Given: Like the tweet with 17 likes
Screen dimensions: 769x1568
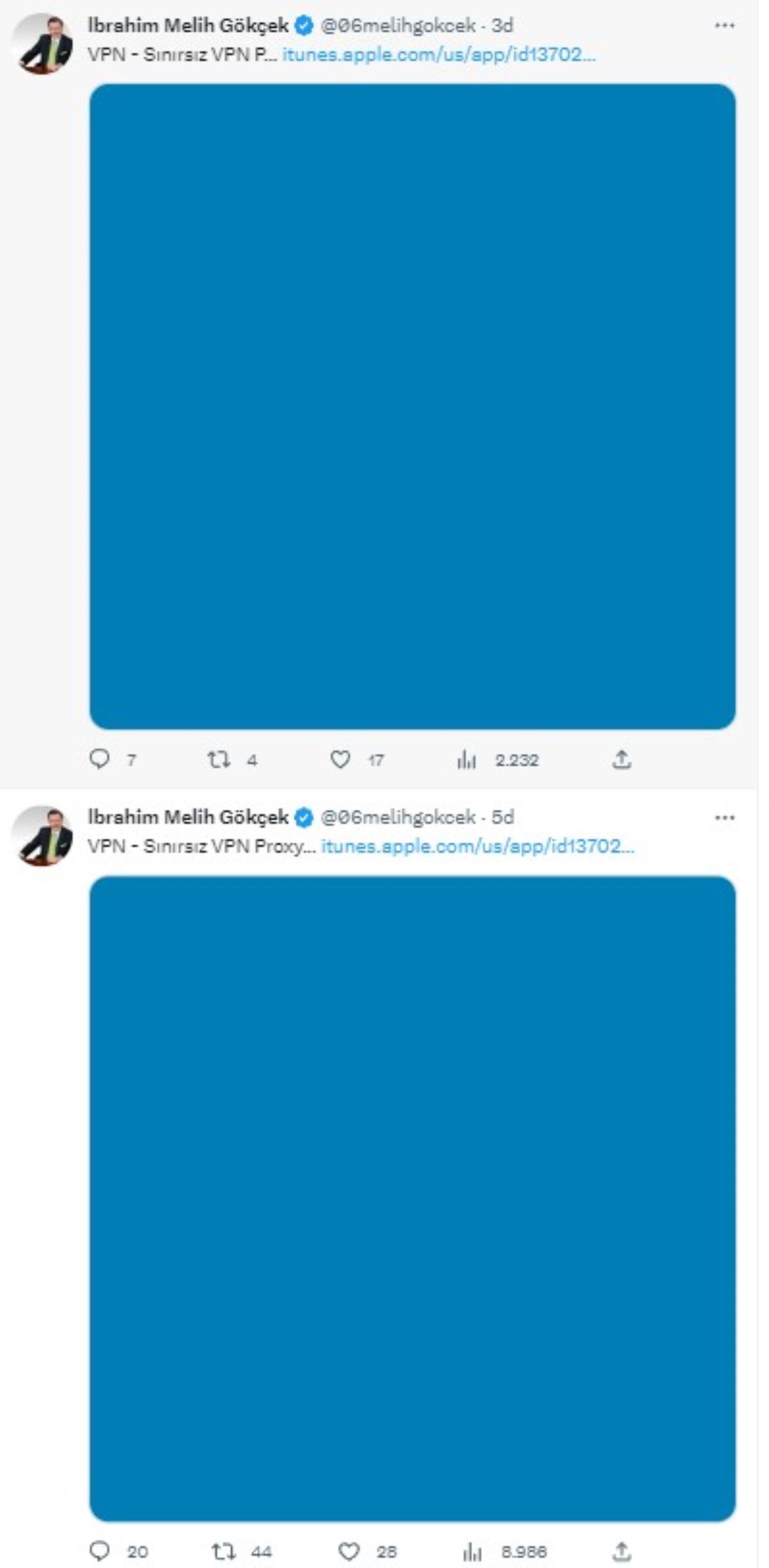Looking at the screenshot, I should (x=340, y=760).
